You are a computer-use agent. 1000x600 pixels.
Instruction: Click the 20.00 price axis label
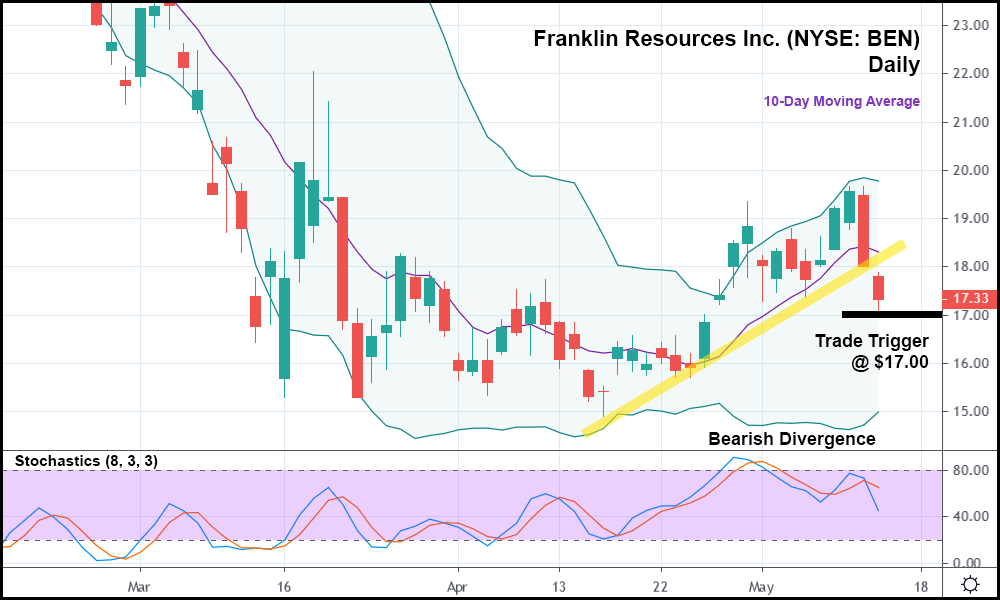pyautogui.click(x=971, y=170)
